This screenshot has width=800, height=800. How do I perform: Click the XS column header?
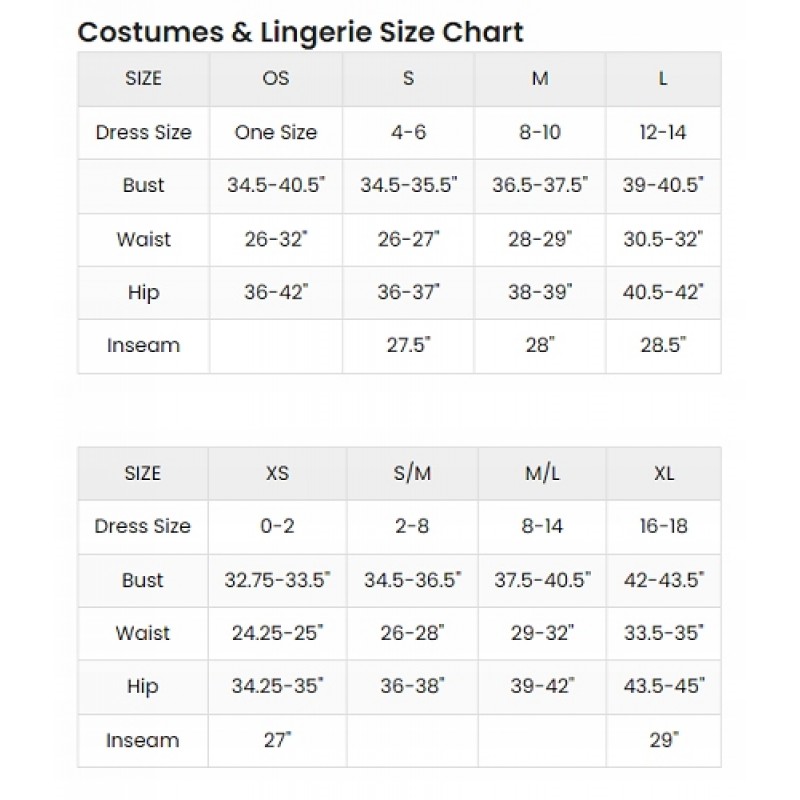tap(277, 473)
